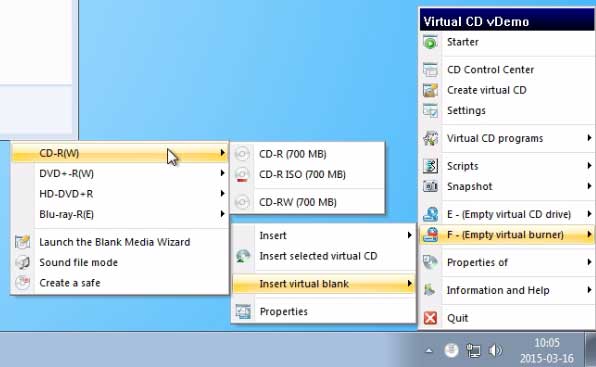Choose CD-R (700 MB) blank
Screen dimensions: 596x367
(x=308, y=154)
